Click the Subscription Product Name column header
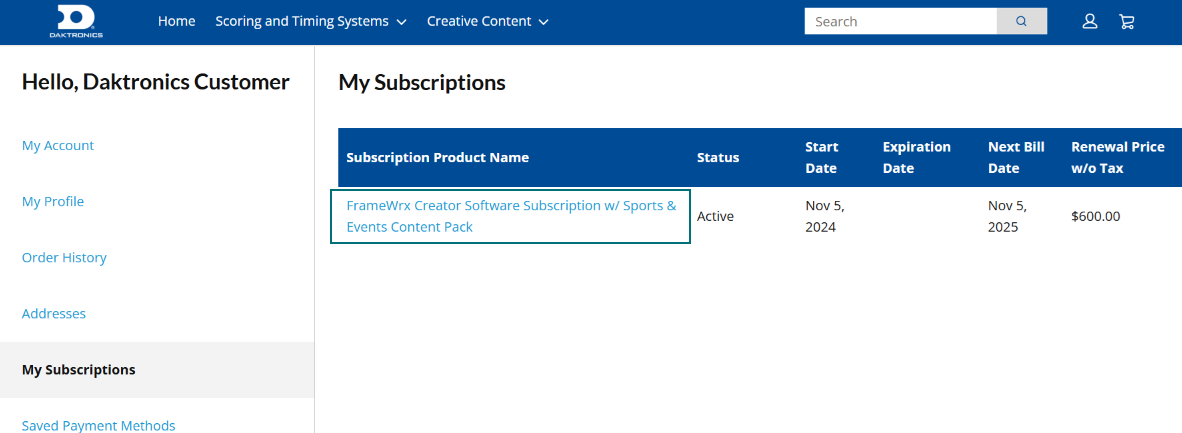1182x433 pixels. (437, 157)
